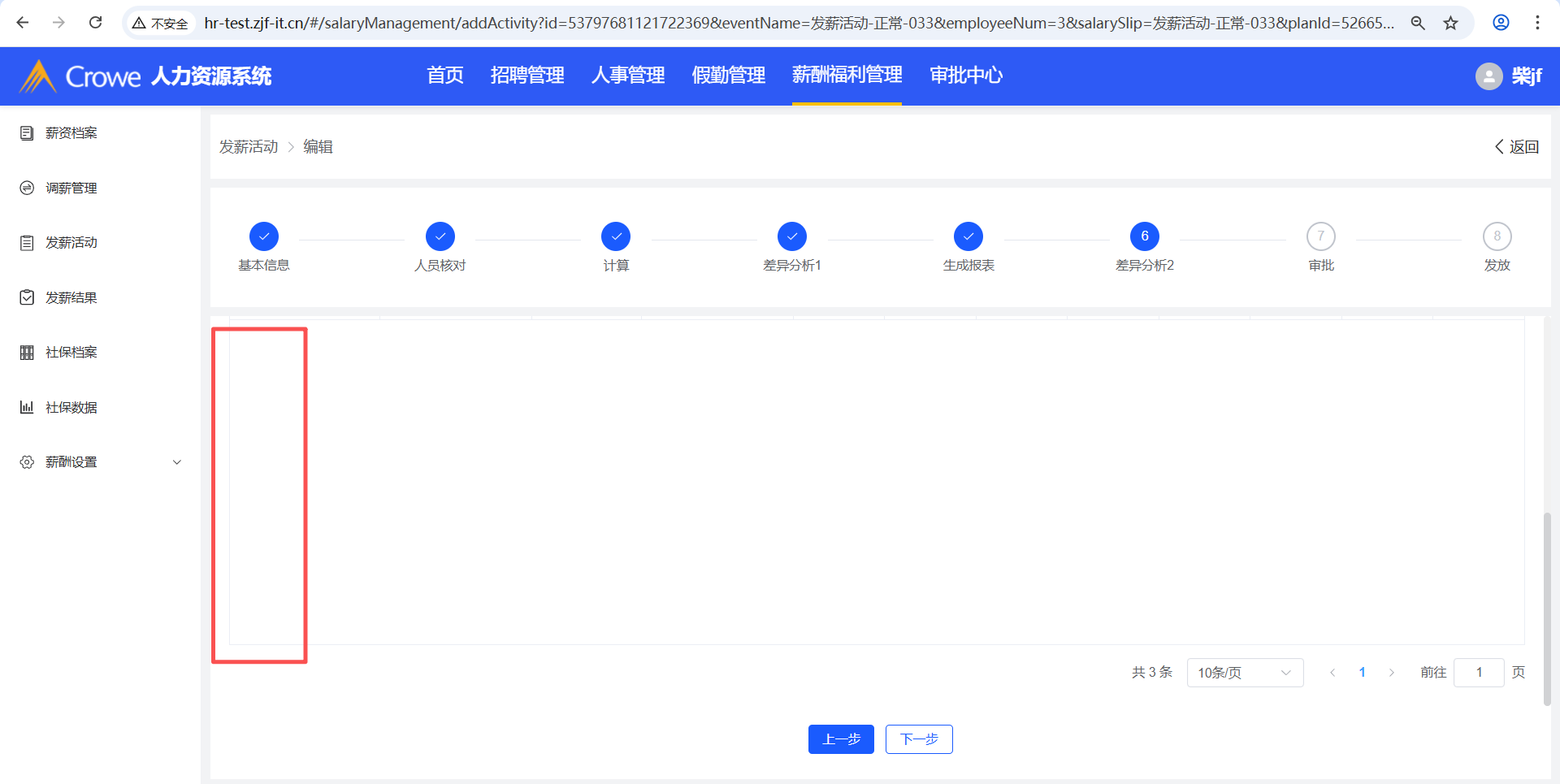Screen dimensions: 1560x784
Task: Open the 人事管理 top menu
Action: 627,76
